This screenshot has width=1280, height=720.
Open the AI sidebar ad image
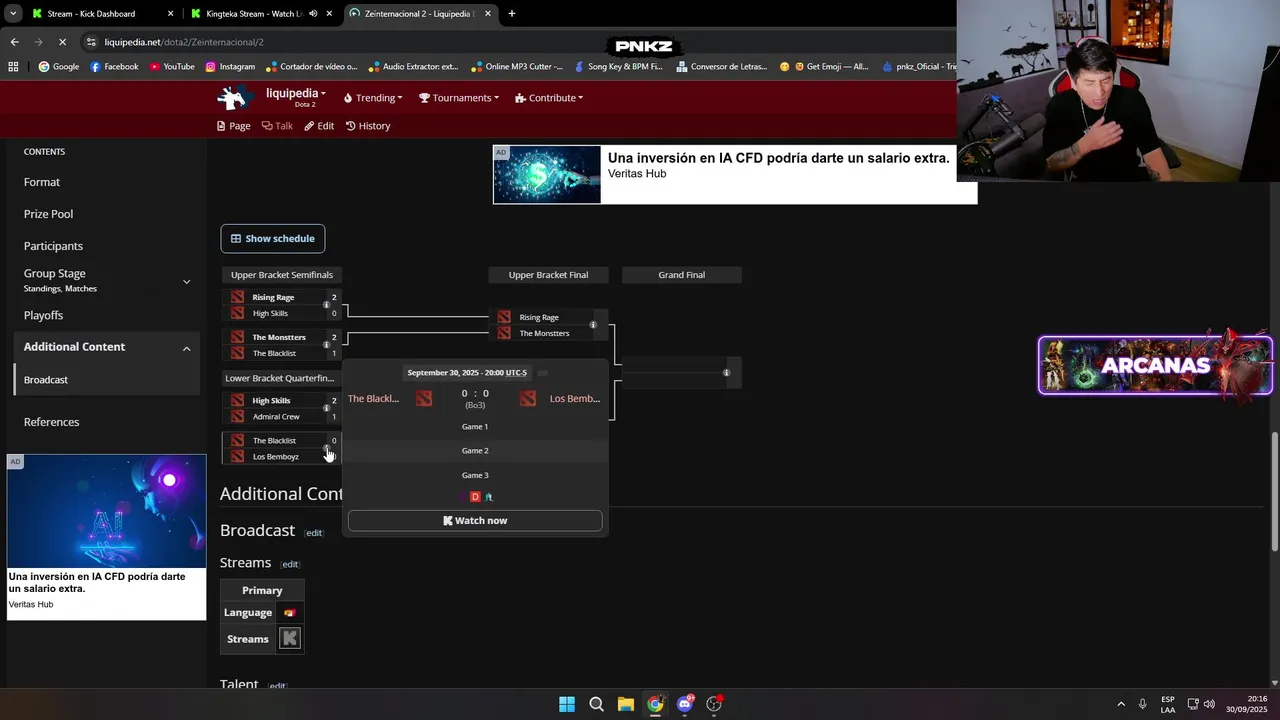[106, 511]
